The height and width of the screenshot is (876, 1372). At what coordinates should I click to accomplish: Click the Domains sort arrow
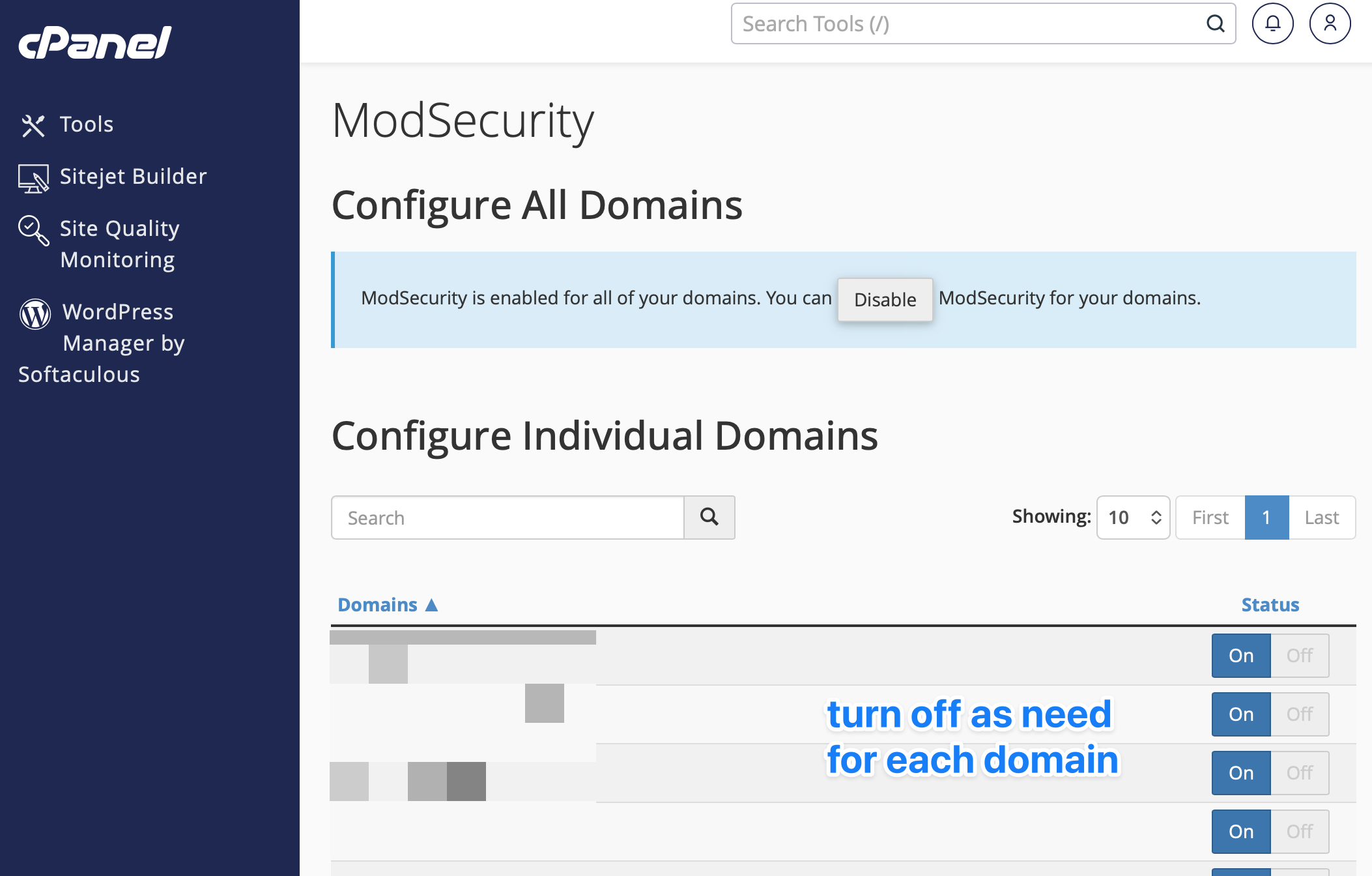click(431, 605)
